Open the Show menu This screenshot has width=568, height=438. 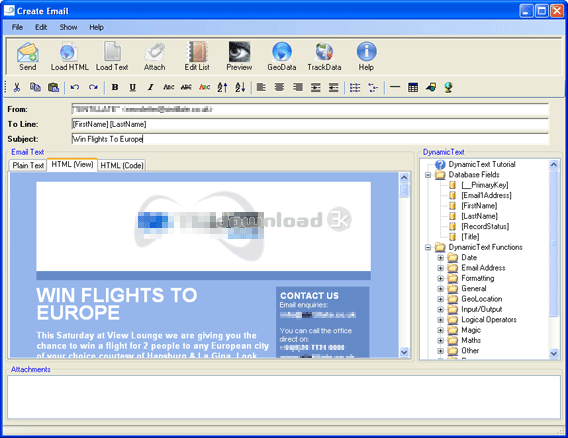[68, 27]
